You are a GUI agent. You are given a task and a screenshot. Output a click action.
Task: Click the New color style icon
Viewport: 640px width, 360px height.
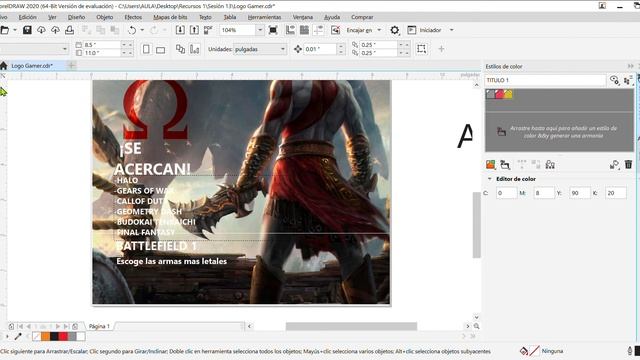point(491,164)
